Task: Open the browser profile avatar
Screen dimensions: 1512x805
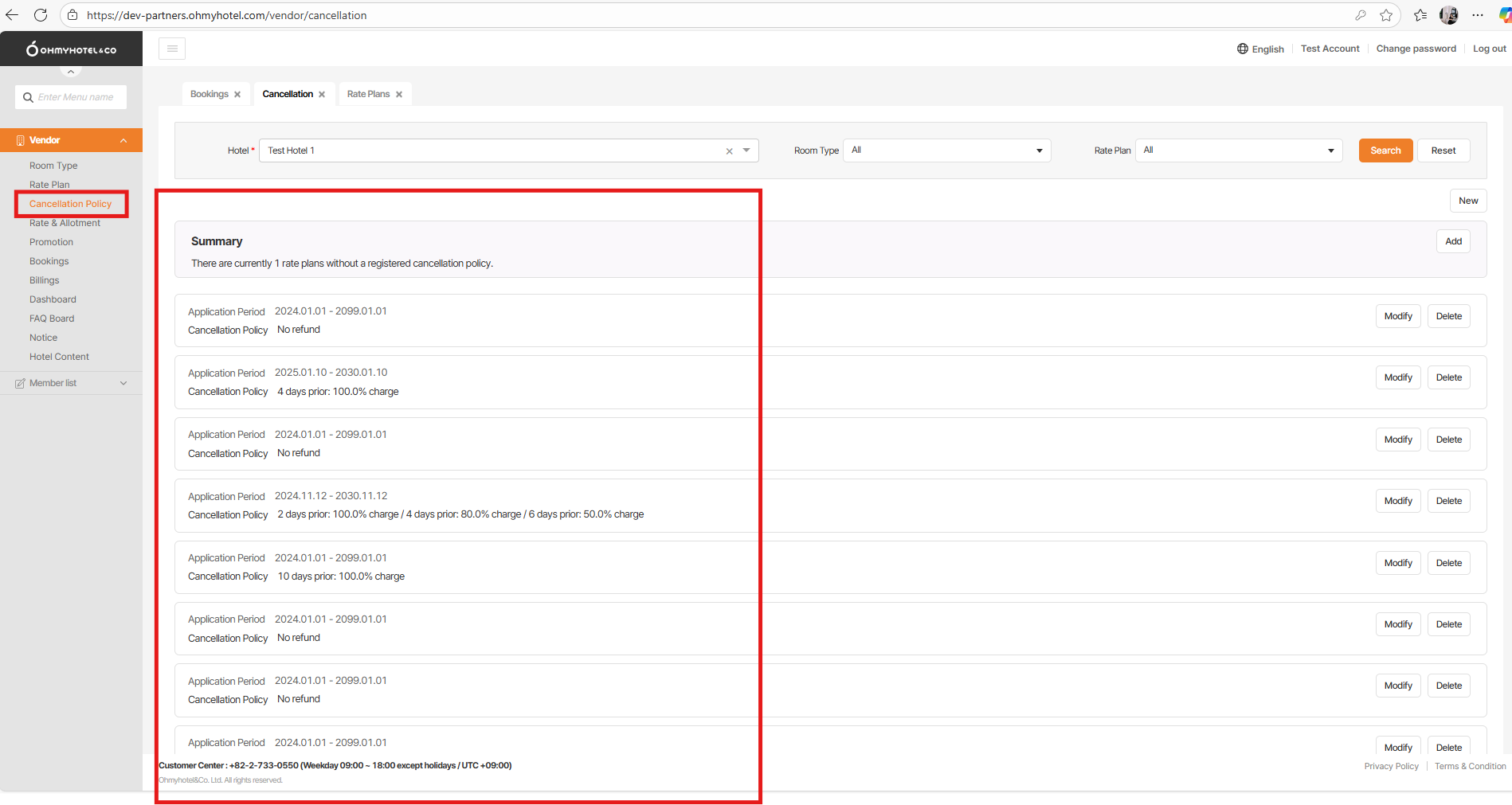Action: 1449,15
